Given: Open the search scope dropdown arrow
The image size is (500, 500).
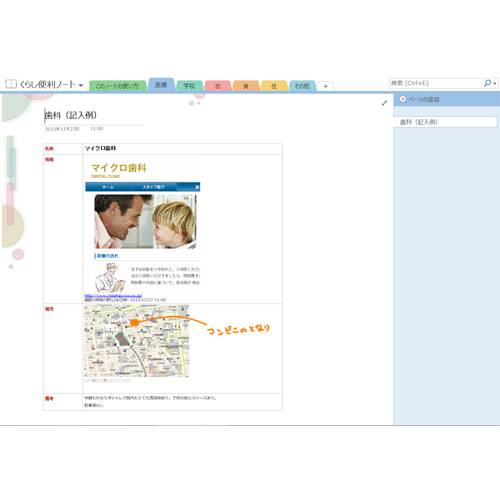Looking at the screenshot, I should point(495,83).
